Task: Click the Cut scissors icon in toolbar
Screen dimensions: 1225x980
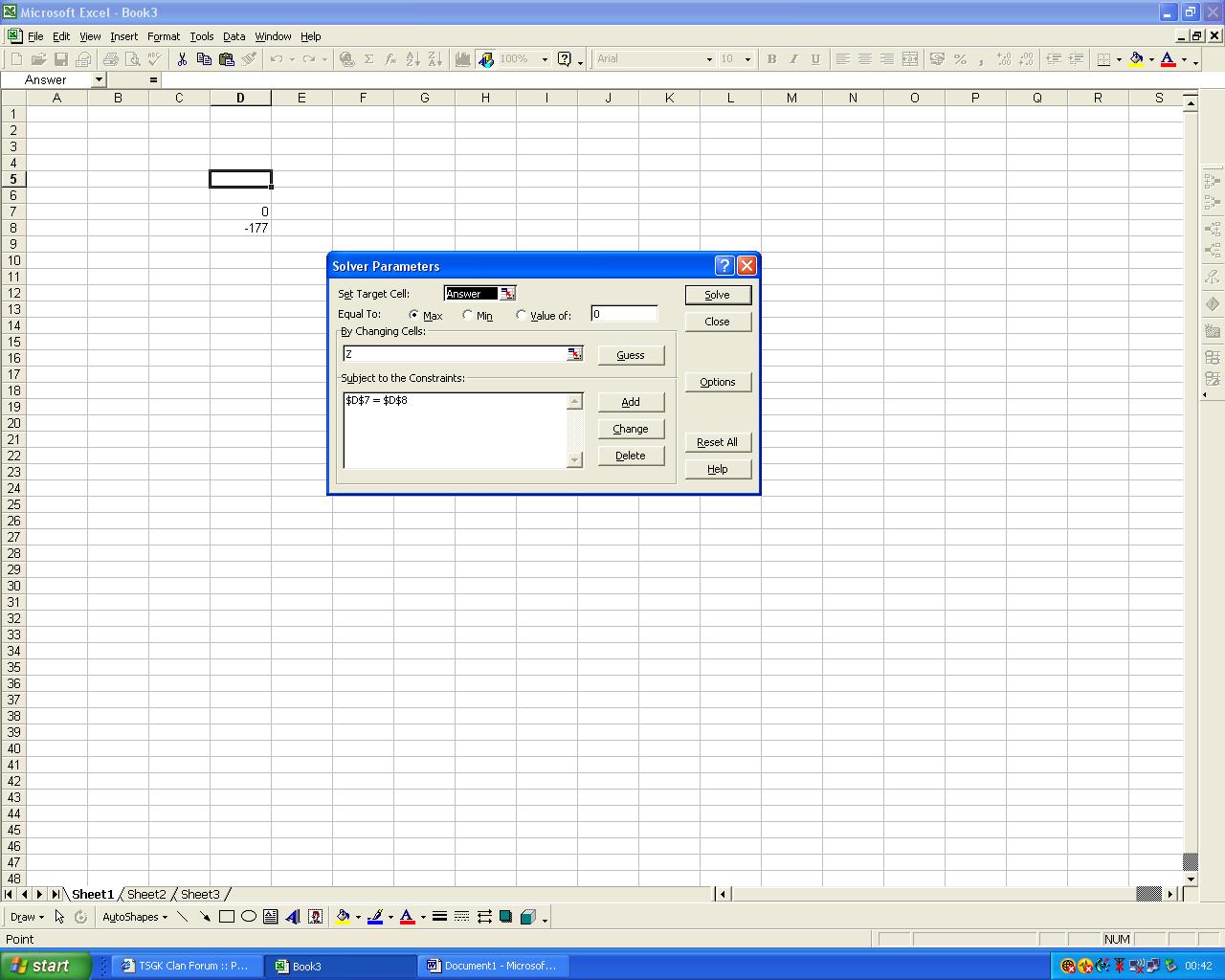Action: [x=182, y=59]
